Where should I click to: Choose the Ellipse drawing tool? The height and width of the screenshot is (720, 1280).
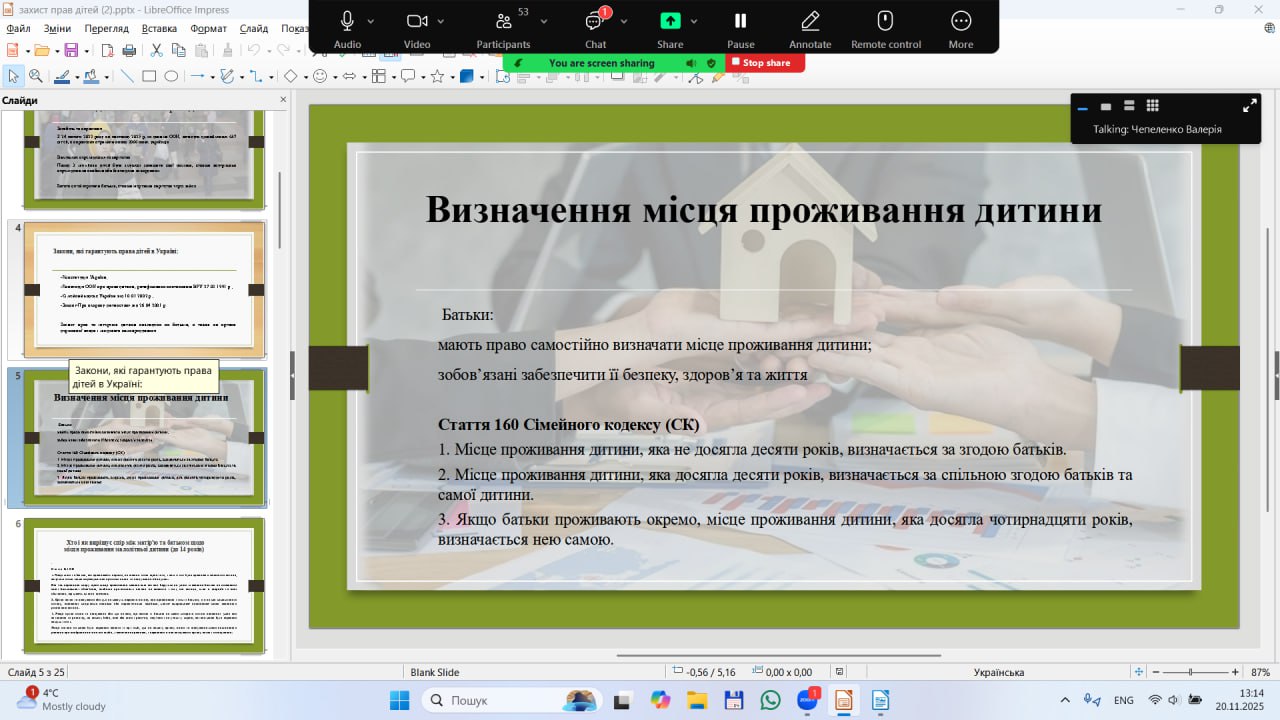pyautogui.click(x=171, y=76)
